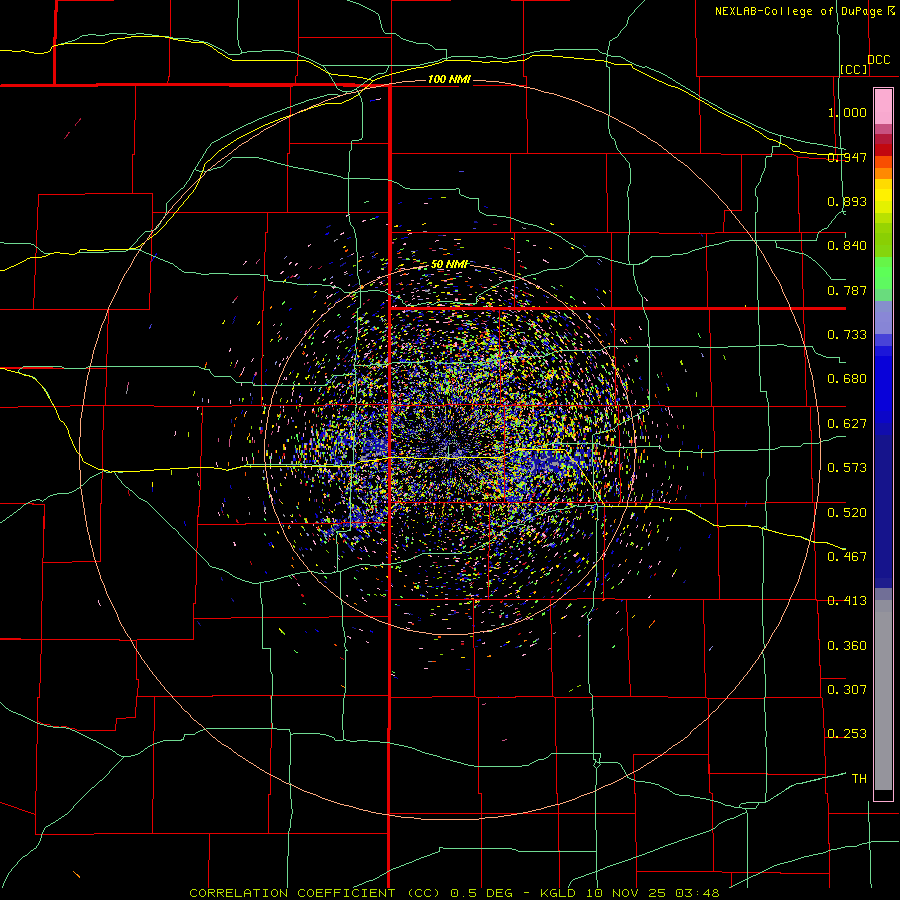
Task: Click the 0.413 scale value
Action: tap(847, 601)
